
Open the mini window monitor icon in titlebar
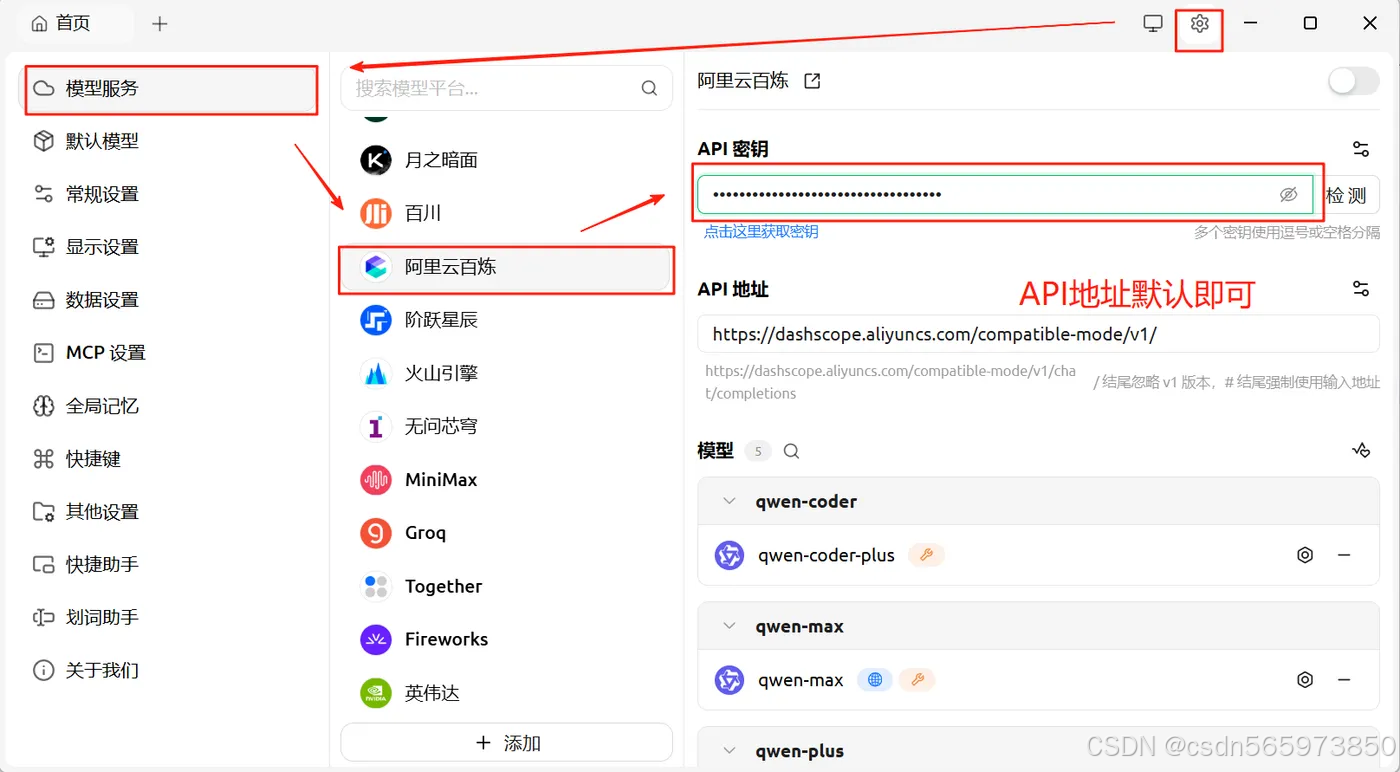click(x=1152, y=21)
